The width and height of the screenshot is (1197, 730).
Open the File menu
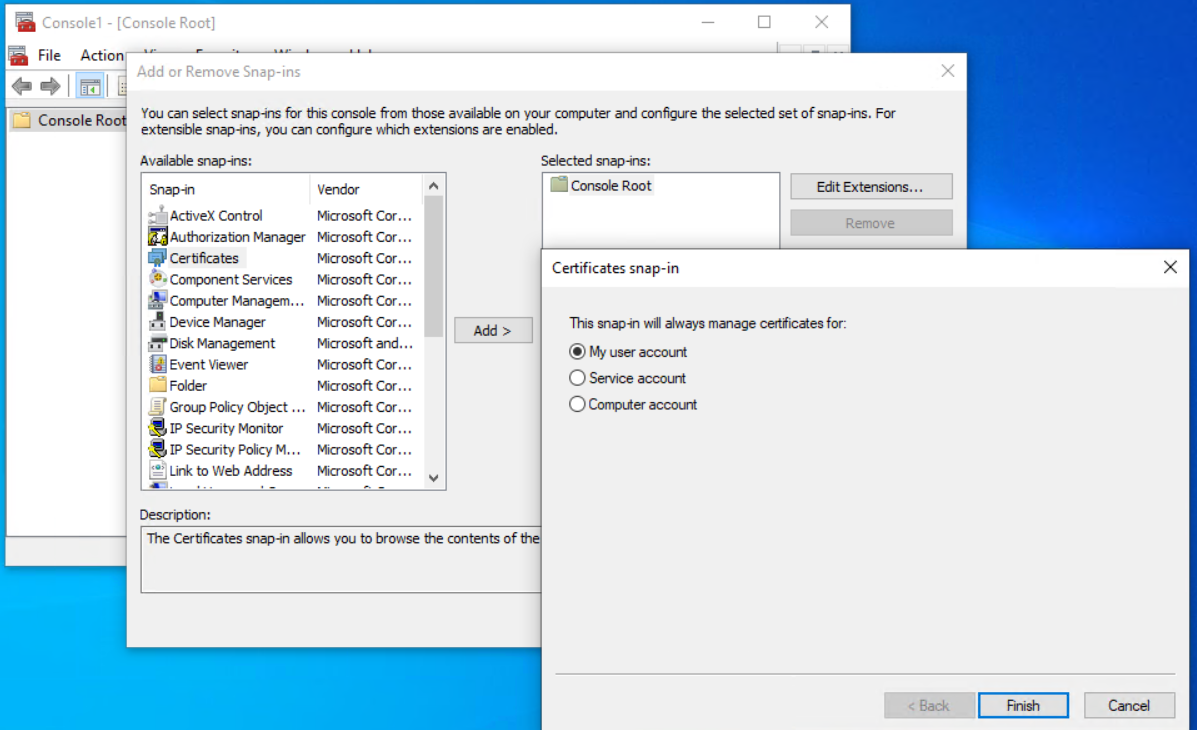point(49,56)
